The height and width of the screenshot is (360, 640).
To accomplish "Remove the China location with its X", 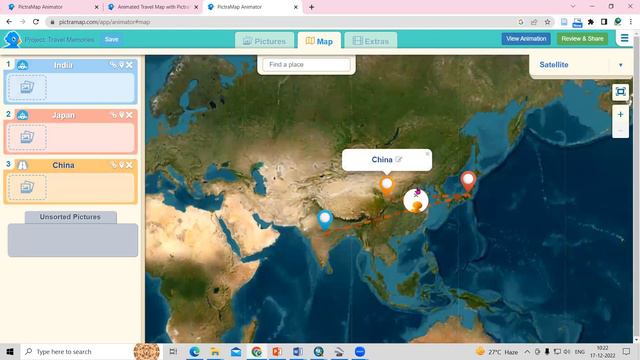I will pos(129,165).
